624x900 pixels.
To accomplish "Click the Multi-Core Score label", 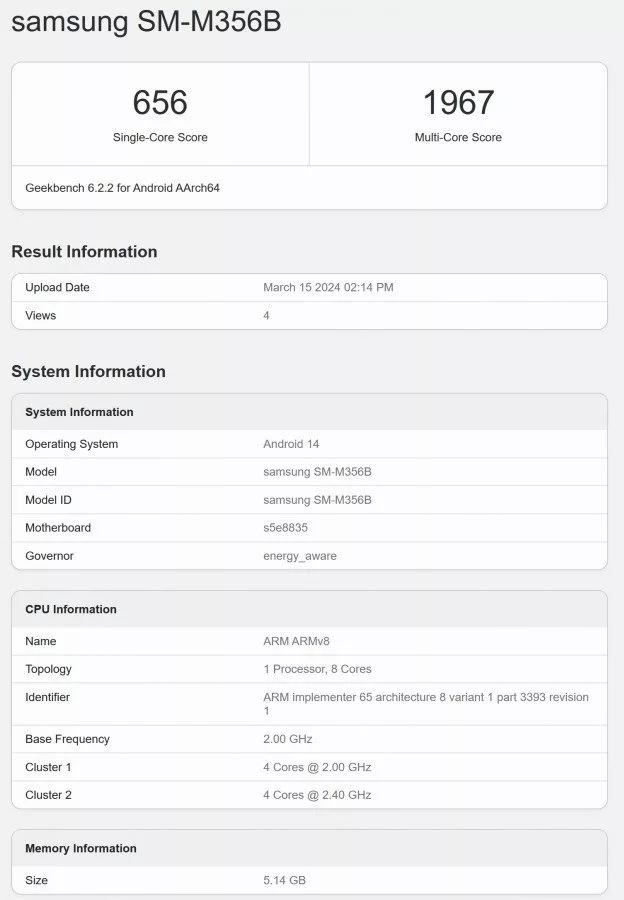I will [458, 137].
